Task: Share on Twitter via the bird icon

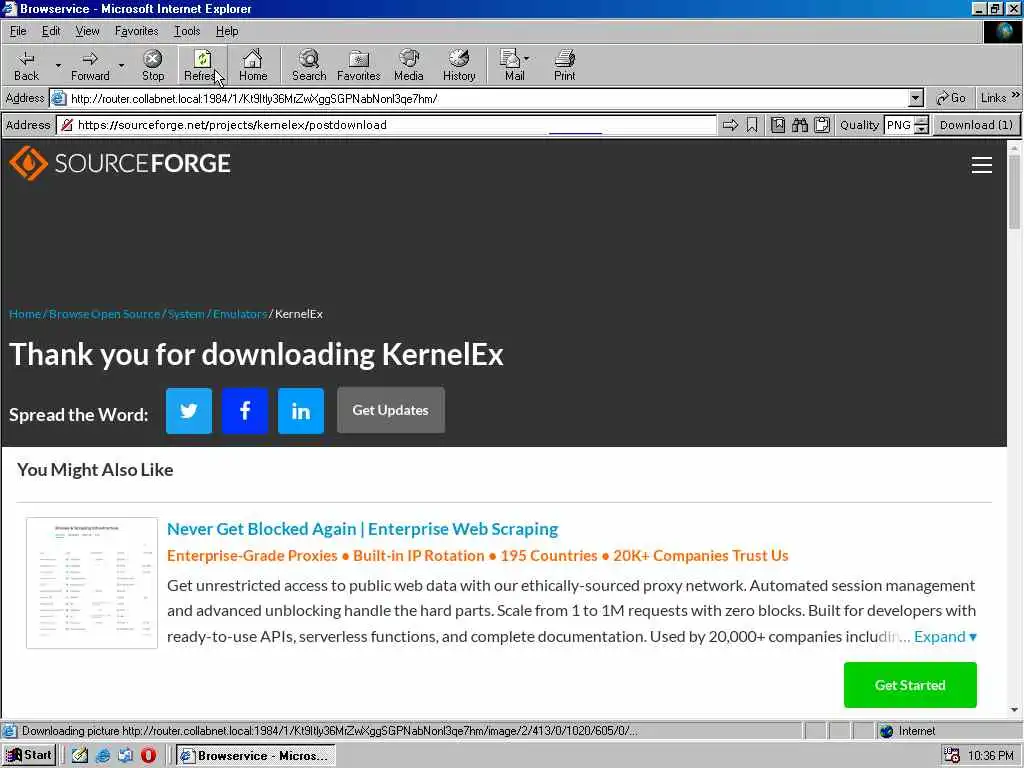Action: (189, 411)
